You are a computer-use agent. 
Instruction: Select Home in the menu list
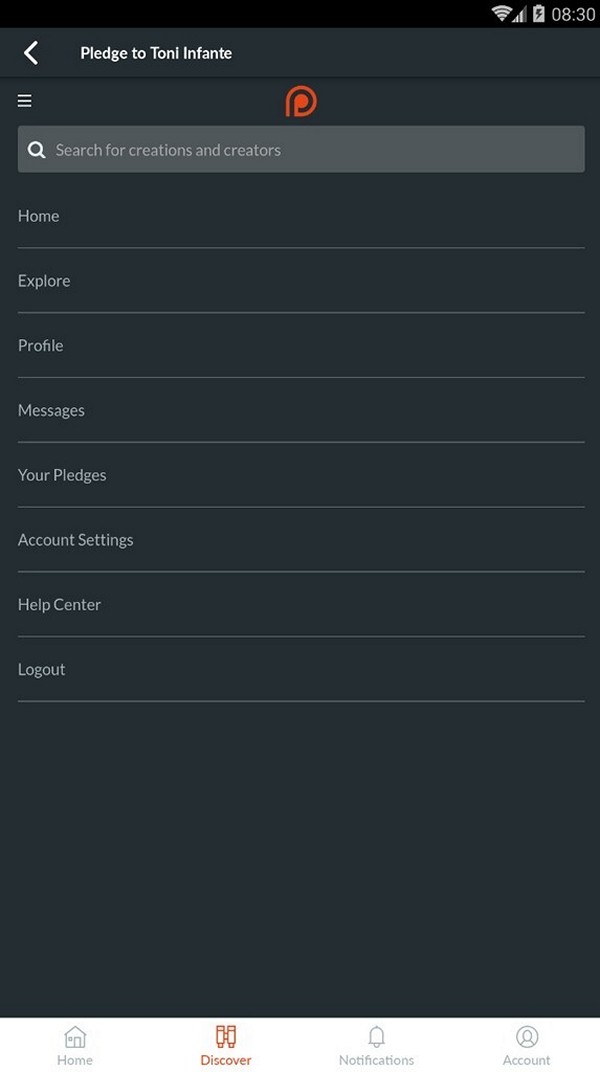301,216
